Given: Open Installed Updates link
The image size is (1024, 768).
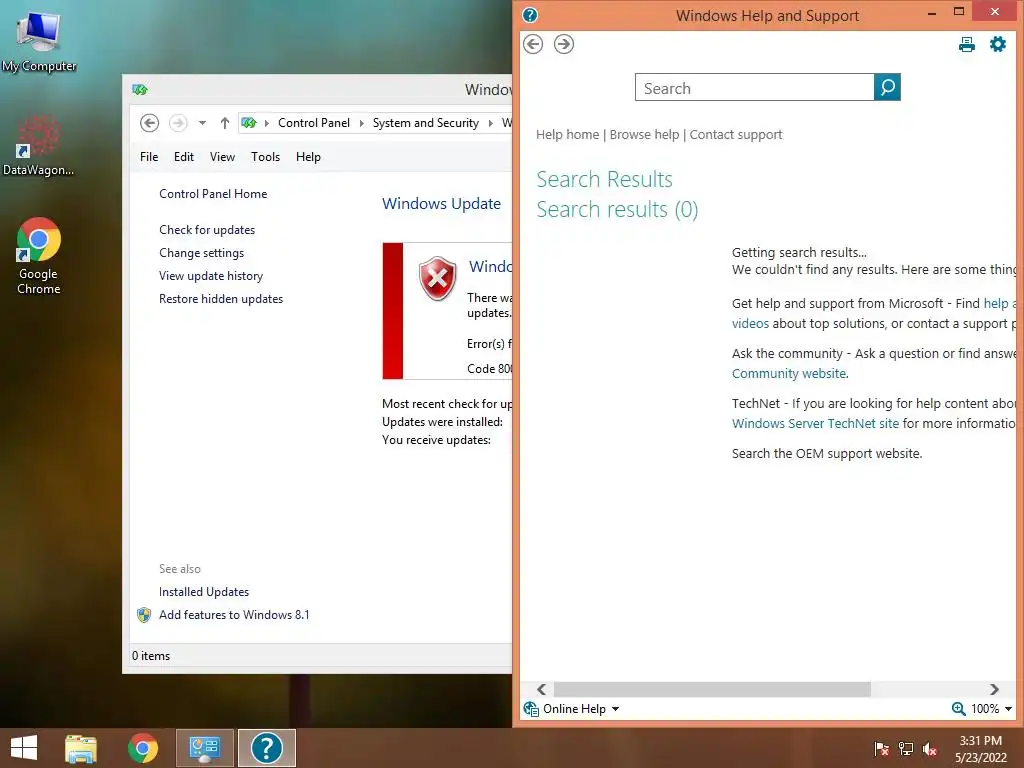Looking at the screenshot, I should 204,592.
